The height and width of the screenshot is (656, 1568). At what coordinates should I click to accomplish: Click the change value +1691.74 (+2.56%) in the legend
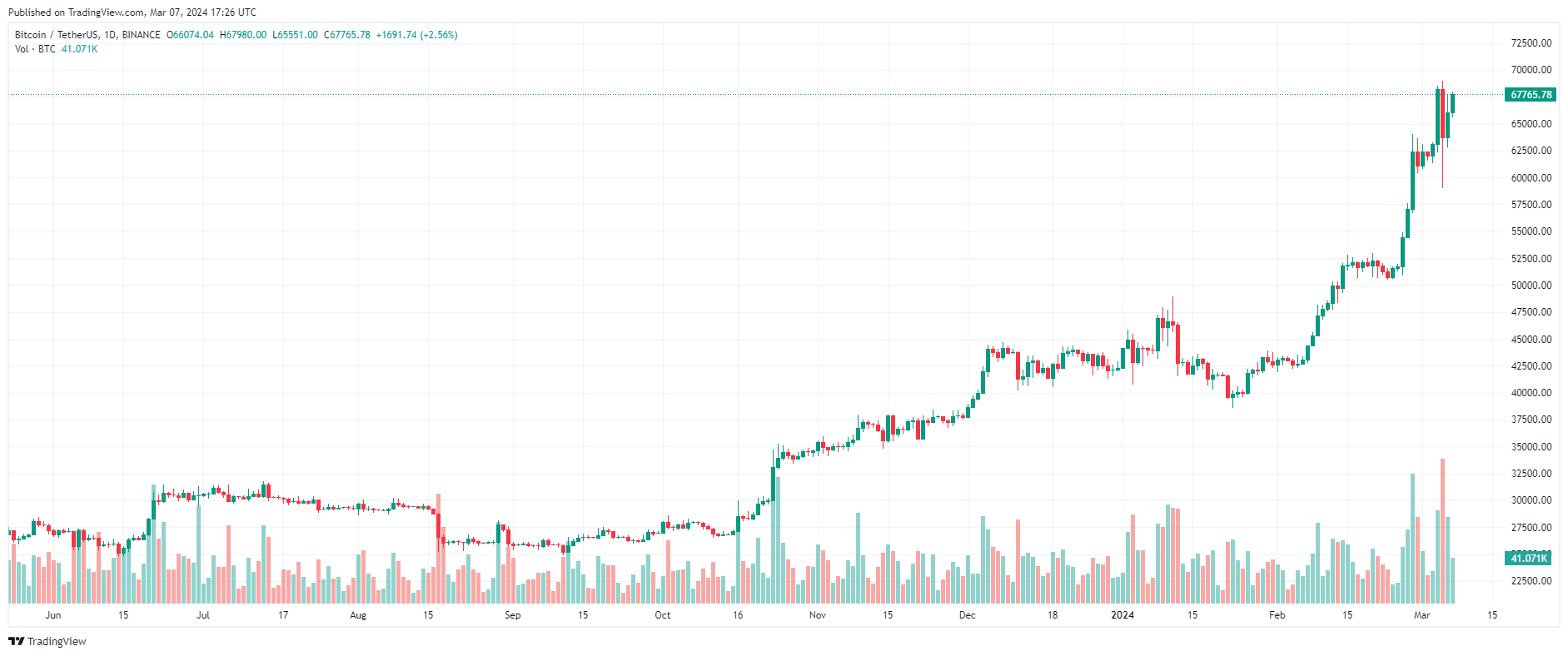(x=417, y=35)
